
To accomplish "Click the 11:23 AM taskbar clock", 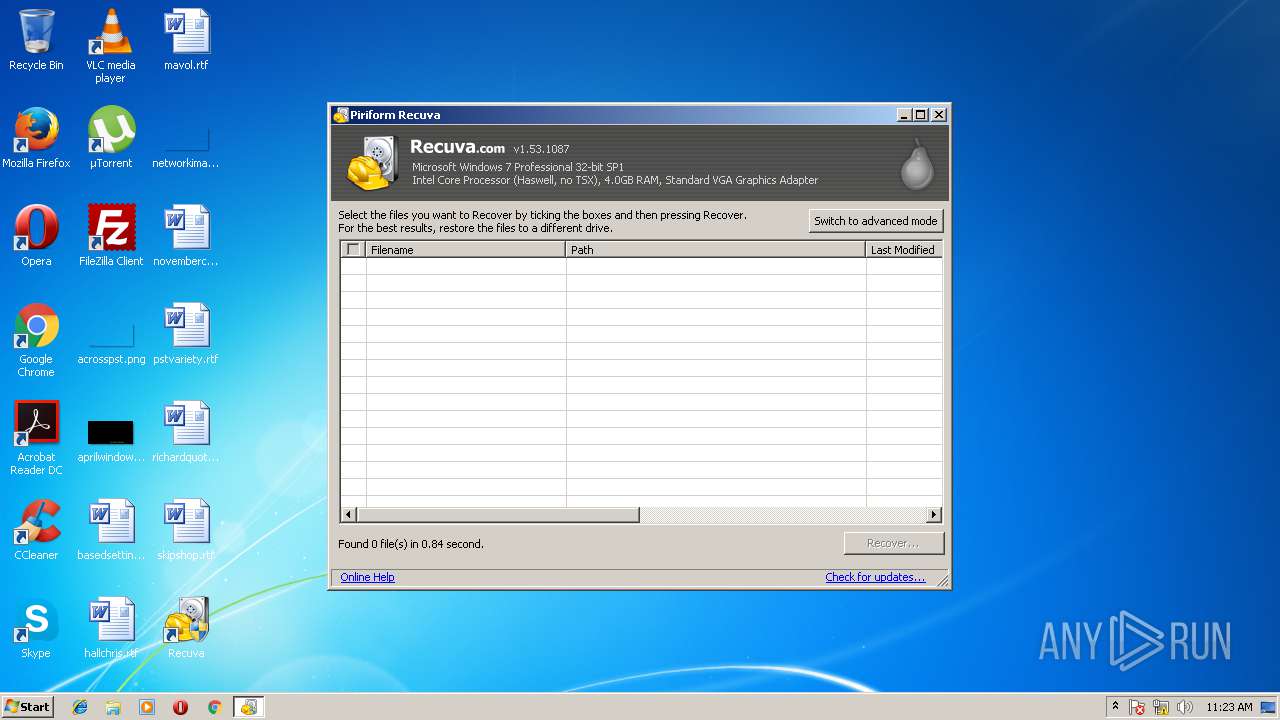I will pos(1229,707).
